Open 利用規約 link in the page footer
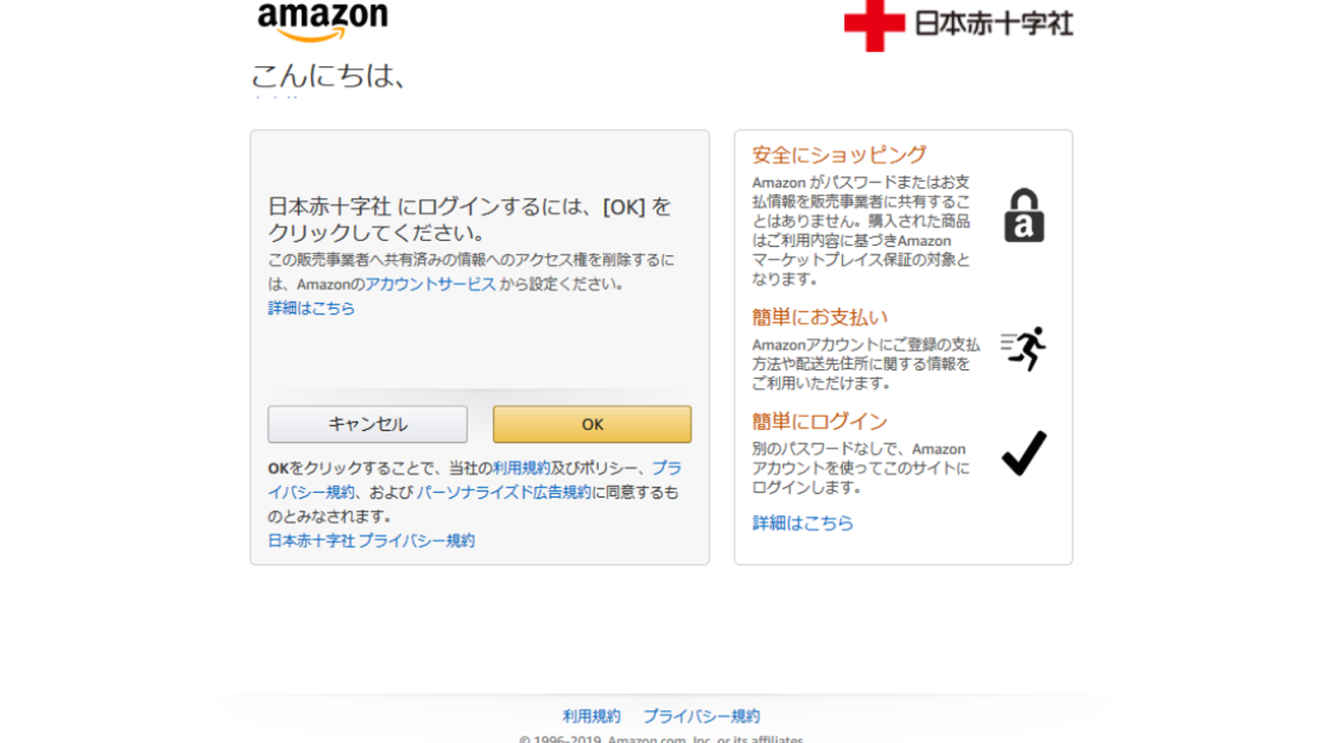Viewport: 1320px width, 743px height. pos(591,716)
